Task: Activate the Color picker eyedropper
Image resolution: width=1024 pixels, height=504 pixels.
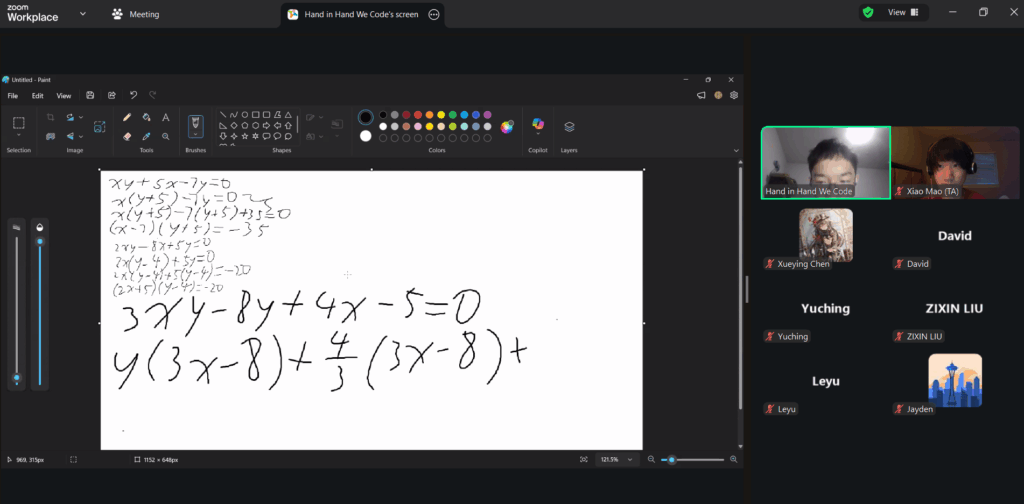Action: pos(146,136)
